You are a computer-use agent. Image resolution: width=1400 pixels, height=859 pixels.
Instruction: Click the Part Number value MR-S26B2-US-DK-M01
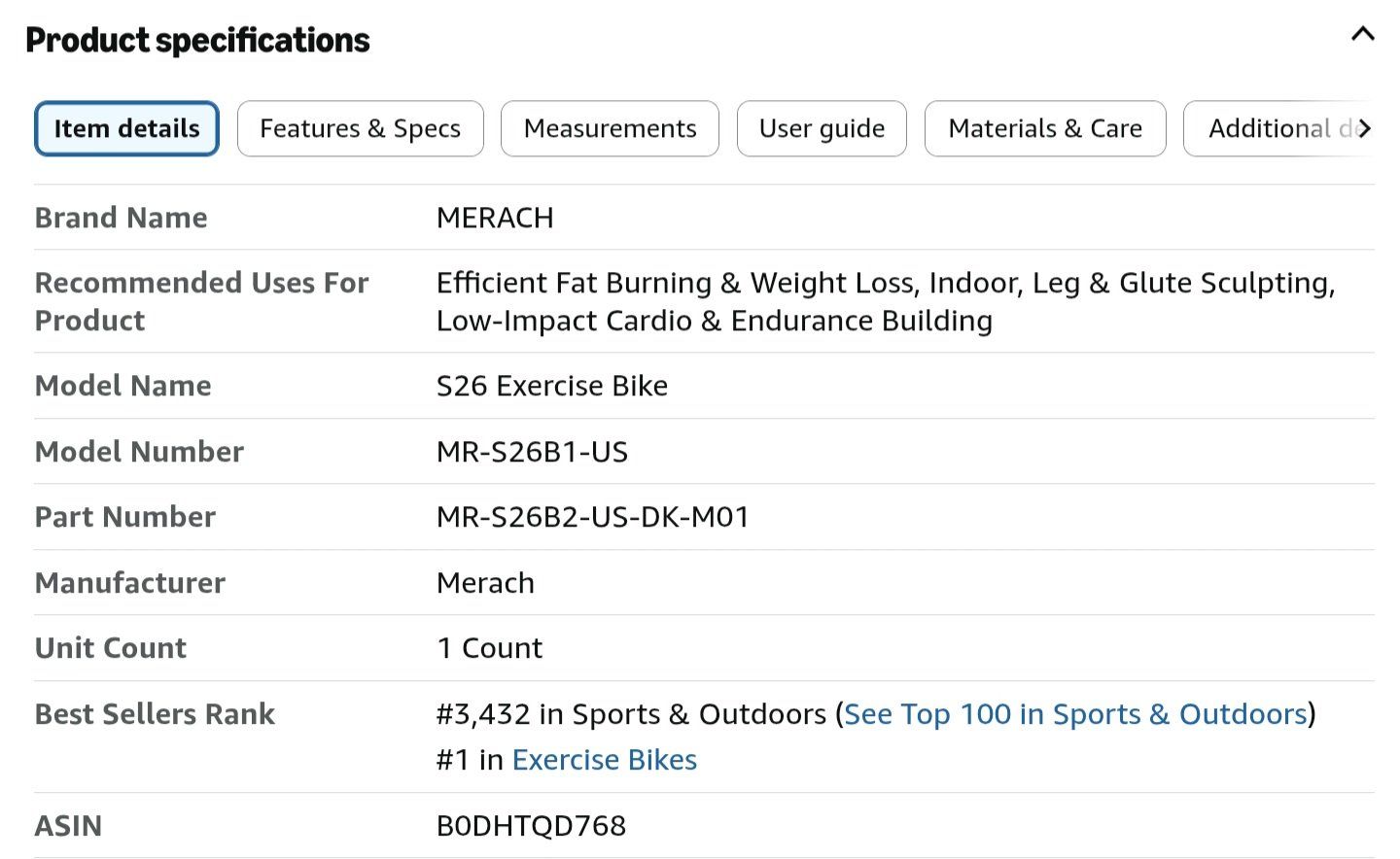click(x=593, y=517)
